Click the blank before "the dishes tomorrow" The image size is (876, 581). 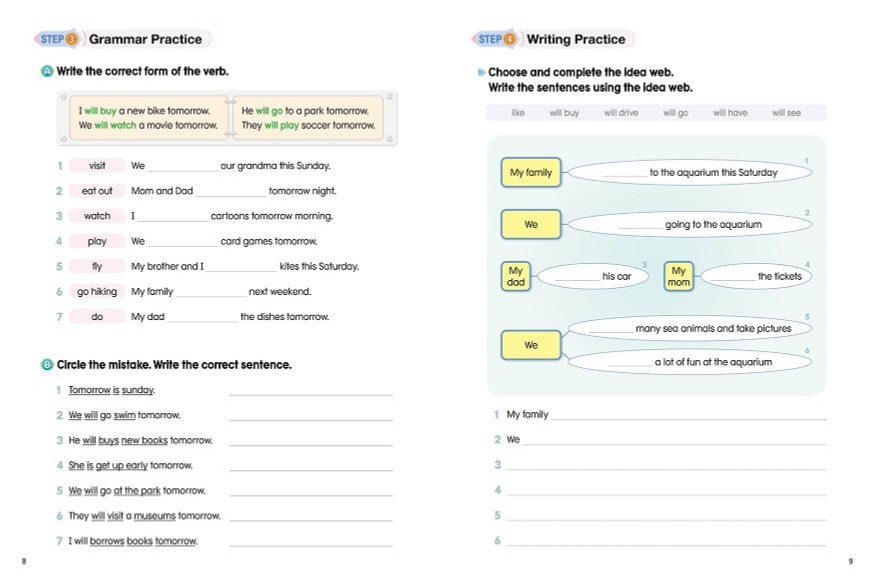[202, 318]
